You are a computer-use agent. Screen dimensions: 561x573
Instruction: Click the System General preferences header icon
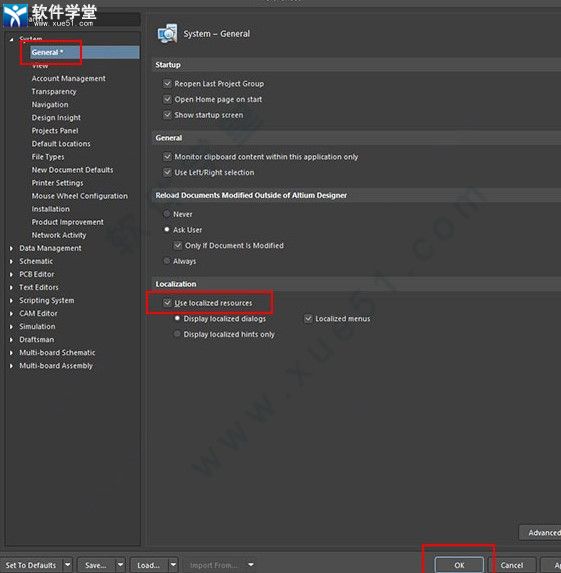tap(167, 34)
